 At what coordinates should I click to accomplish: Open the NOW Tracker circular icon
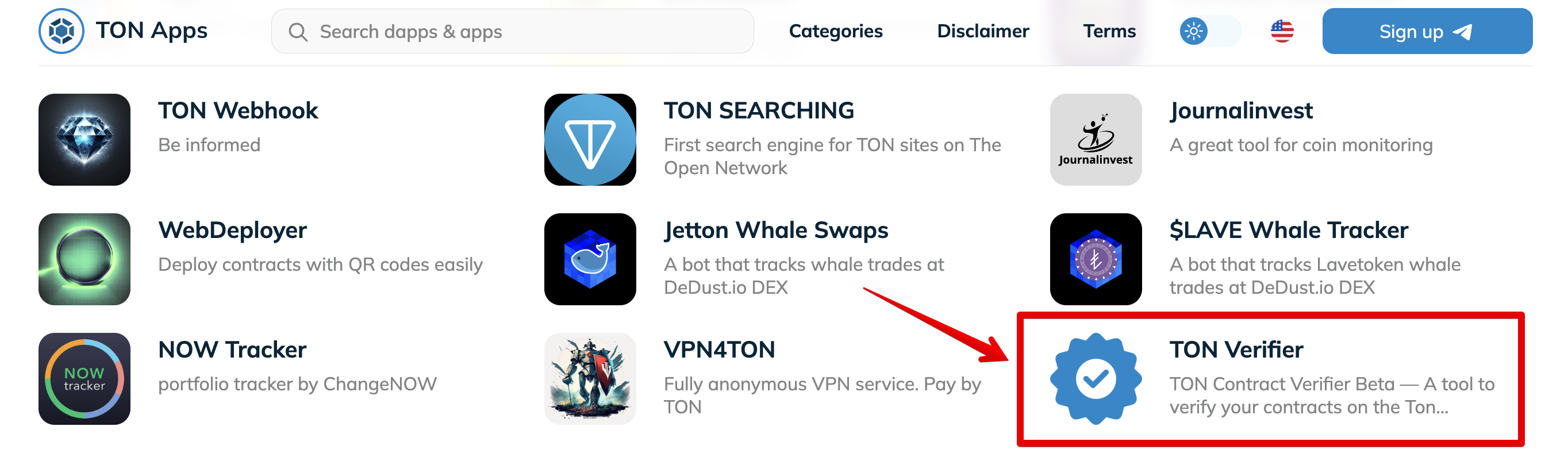click(x=84, y=379)
